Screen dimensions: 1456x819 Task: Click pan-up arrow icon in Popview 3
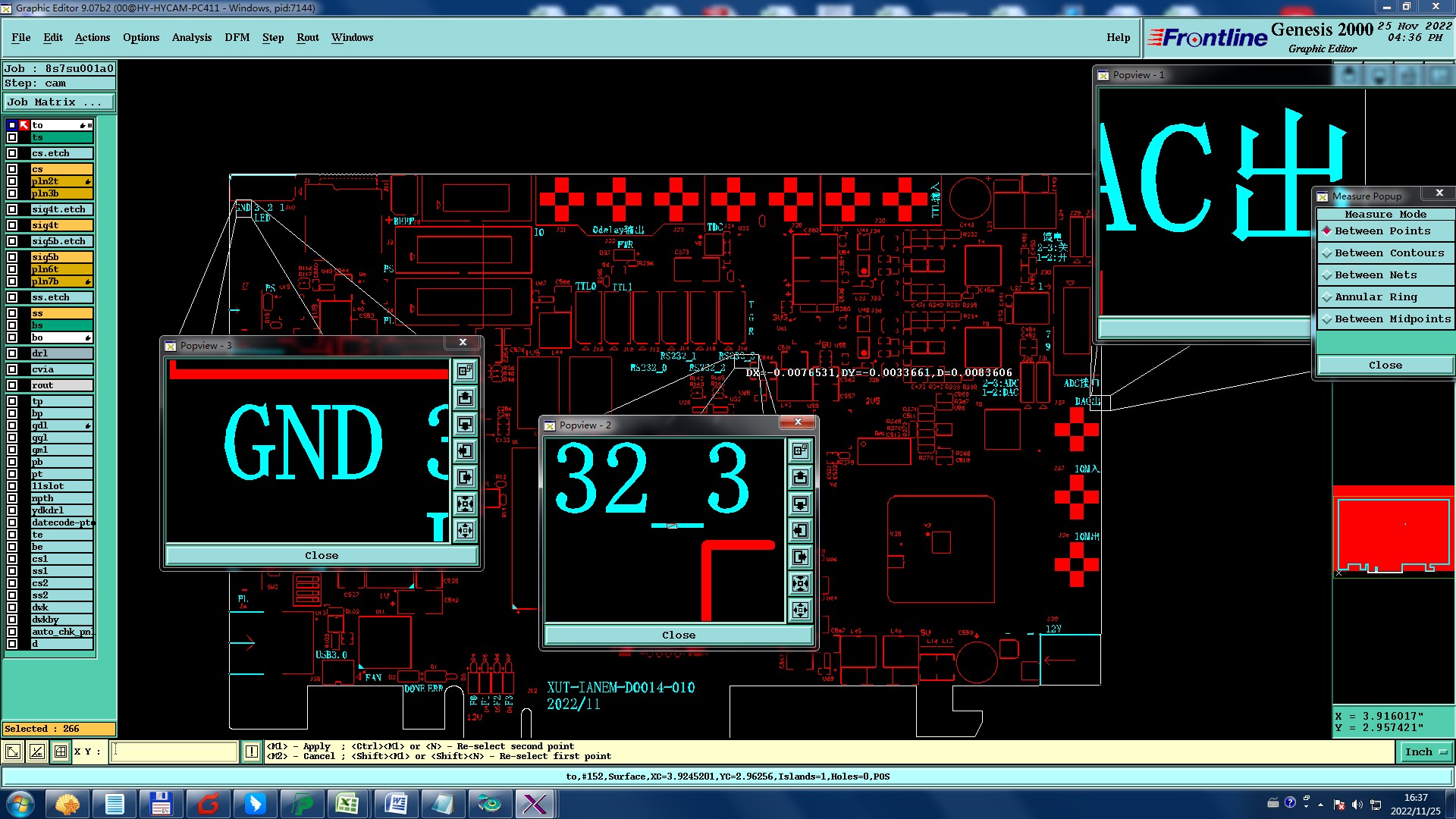tap(465, 397)
